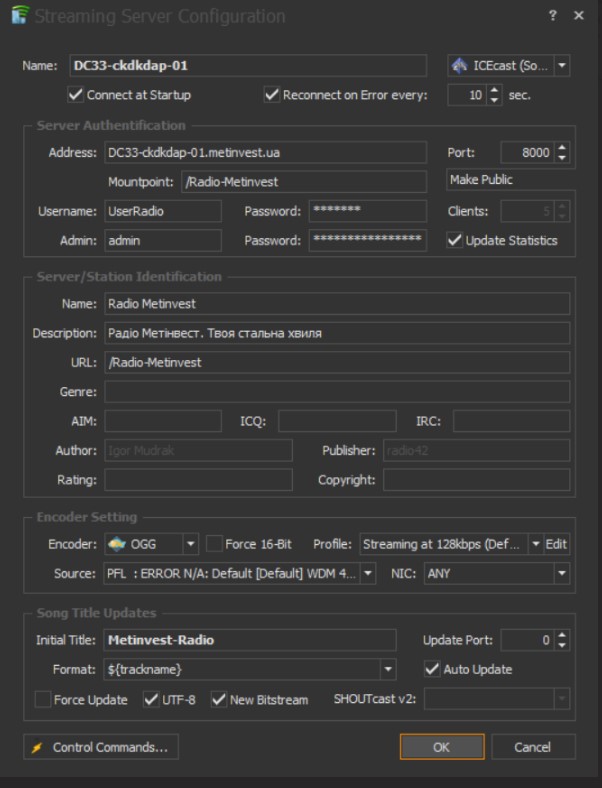Toggle Reconnect on Error checkbox
The width and height of the screenshot is (602, 788).
coord(271,94)
